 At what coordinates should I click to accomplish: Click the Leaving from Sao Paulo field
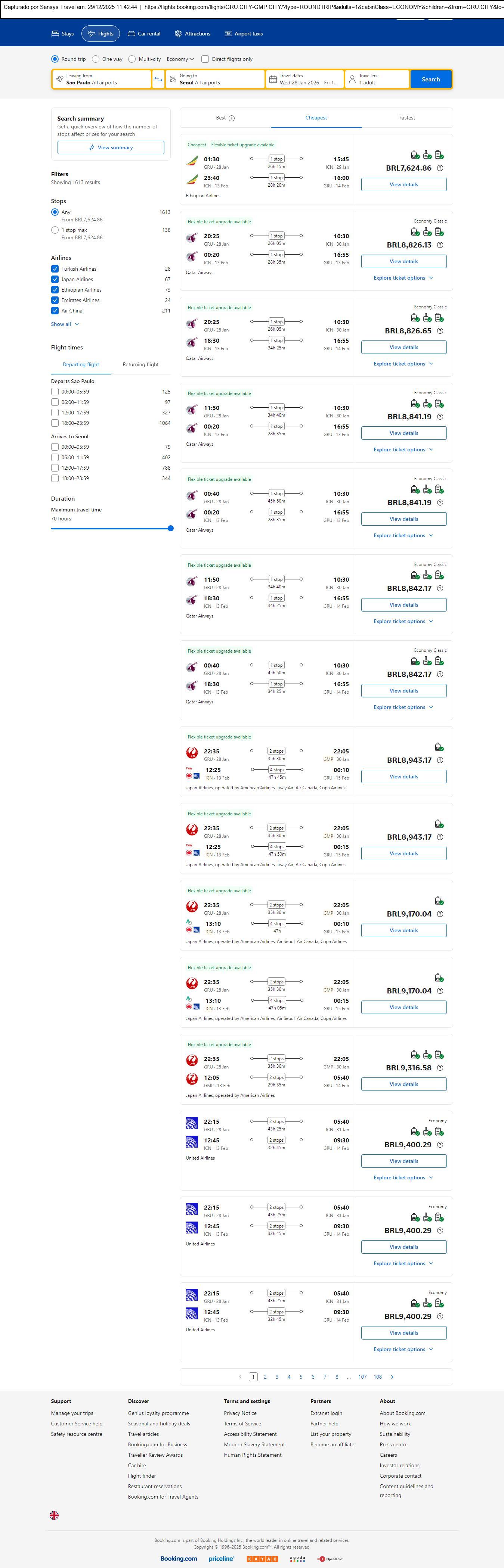[x=102, y=79]
